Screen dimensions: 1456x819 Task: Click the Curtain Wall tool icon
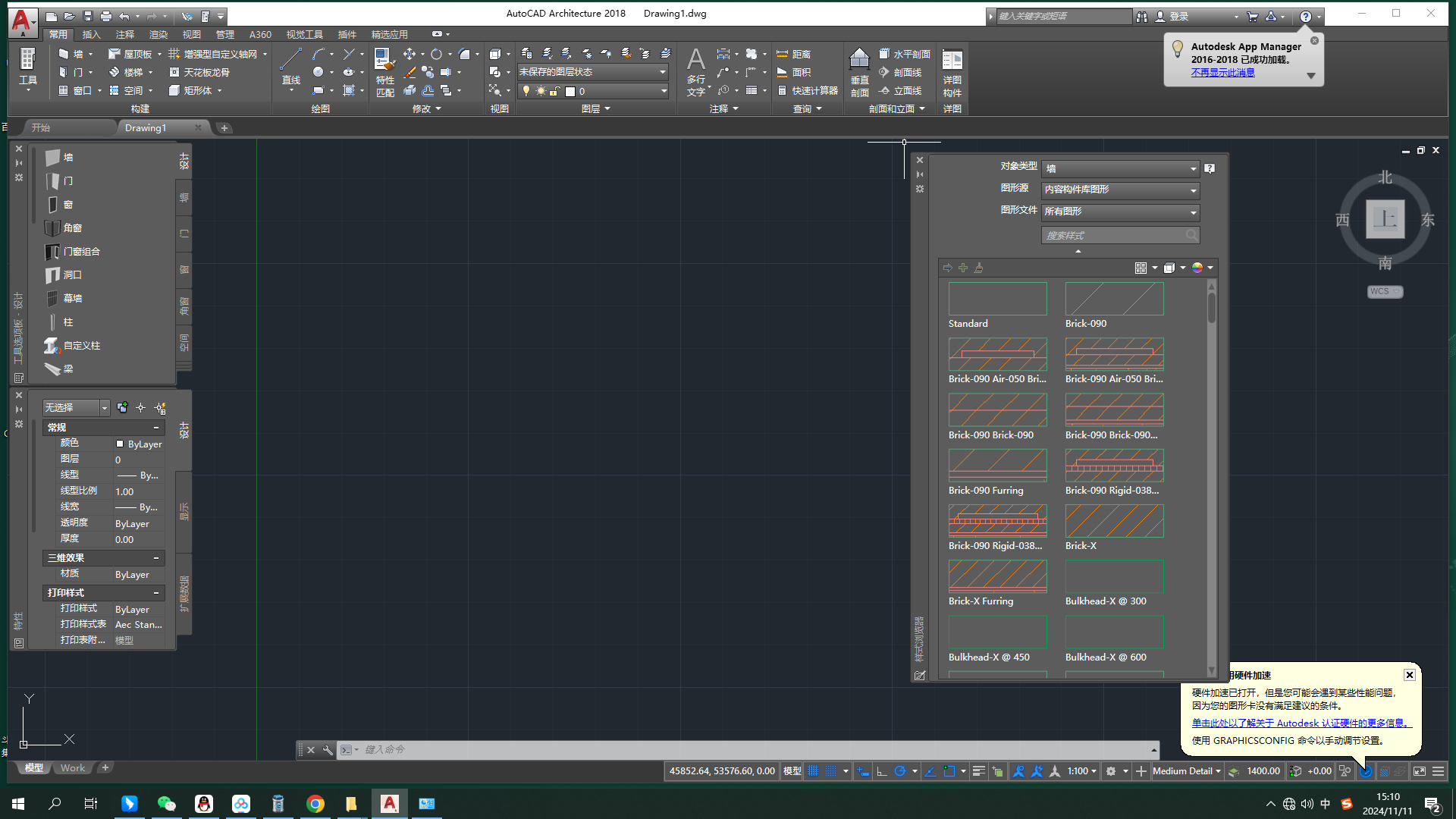pos(53,297)
